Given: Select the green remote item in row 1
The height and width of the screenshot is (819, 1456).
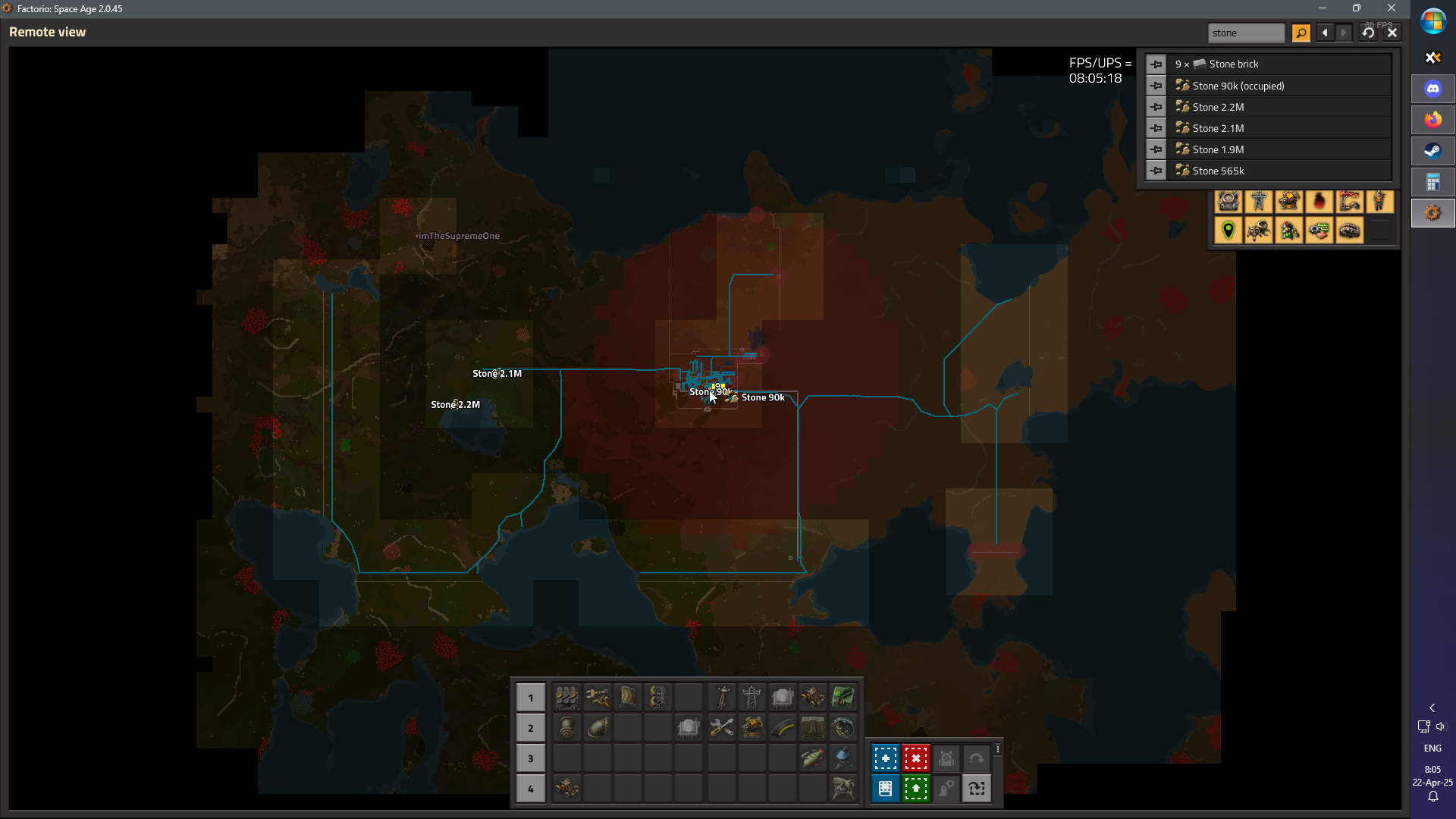Looking at the screenshot, I should (843, 697).
